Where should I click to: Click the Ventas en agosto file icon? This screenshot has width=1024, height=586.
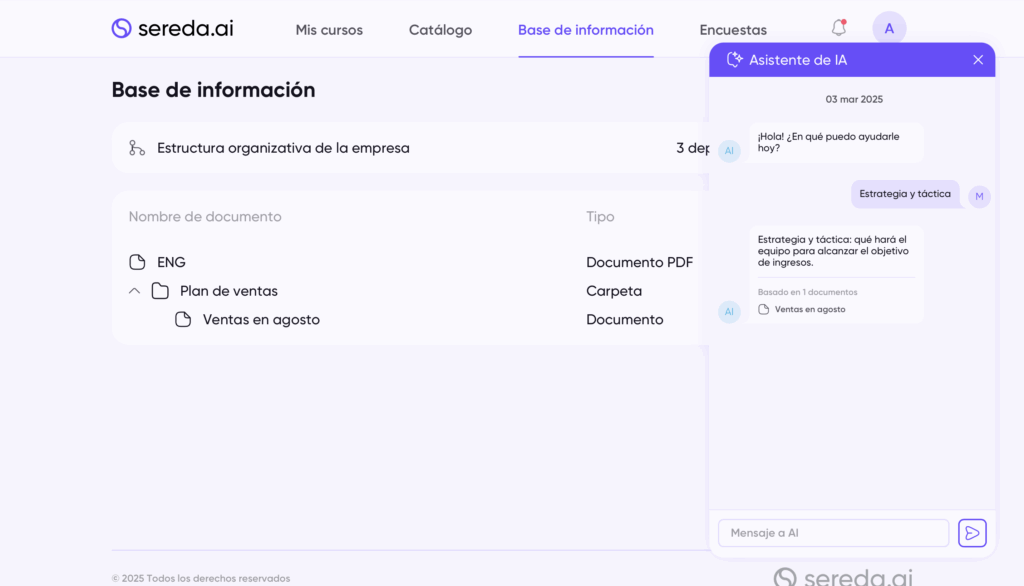(x=183, y=320)
